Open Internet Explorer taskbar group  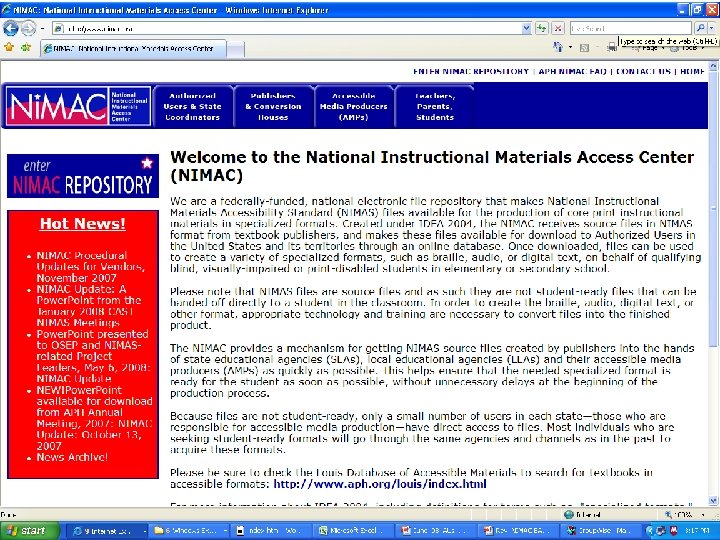(x=109, y=531)
